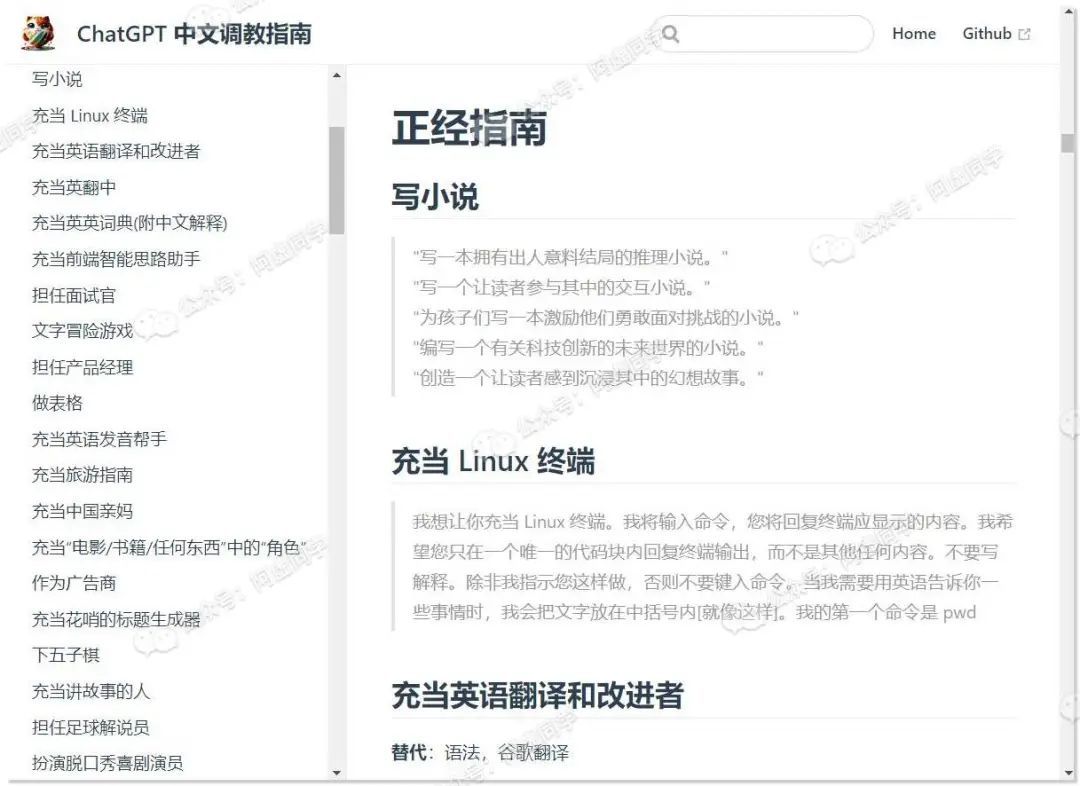The height and width of the screenshot is (786, 1080).
Task: Click the 替代：语法，谷歌翻译 line
Action: point(480,752)
